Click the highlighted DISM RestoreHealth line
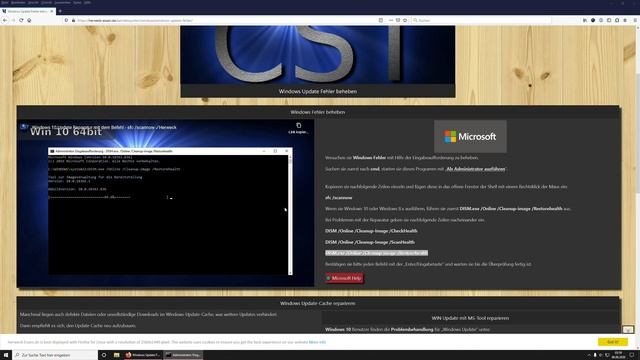 pos(376,253)
